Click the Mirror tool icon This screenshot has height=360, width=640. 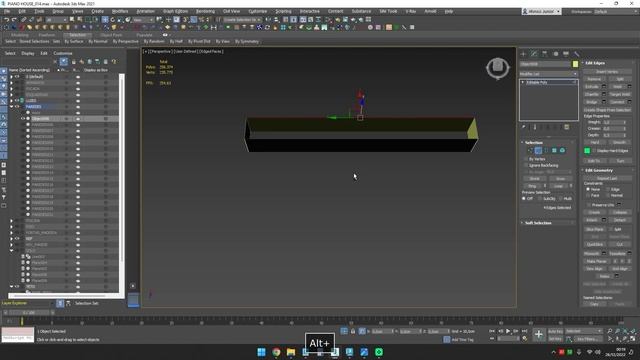pyautogui.click(x=268, y=20)
